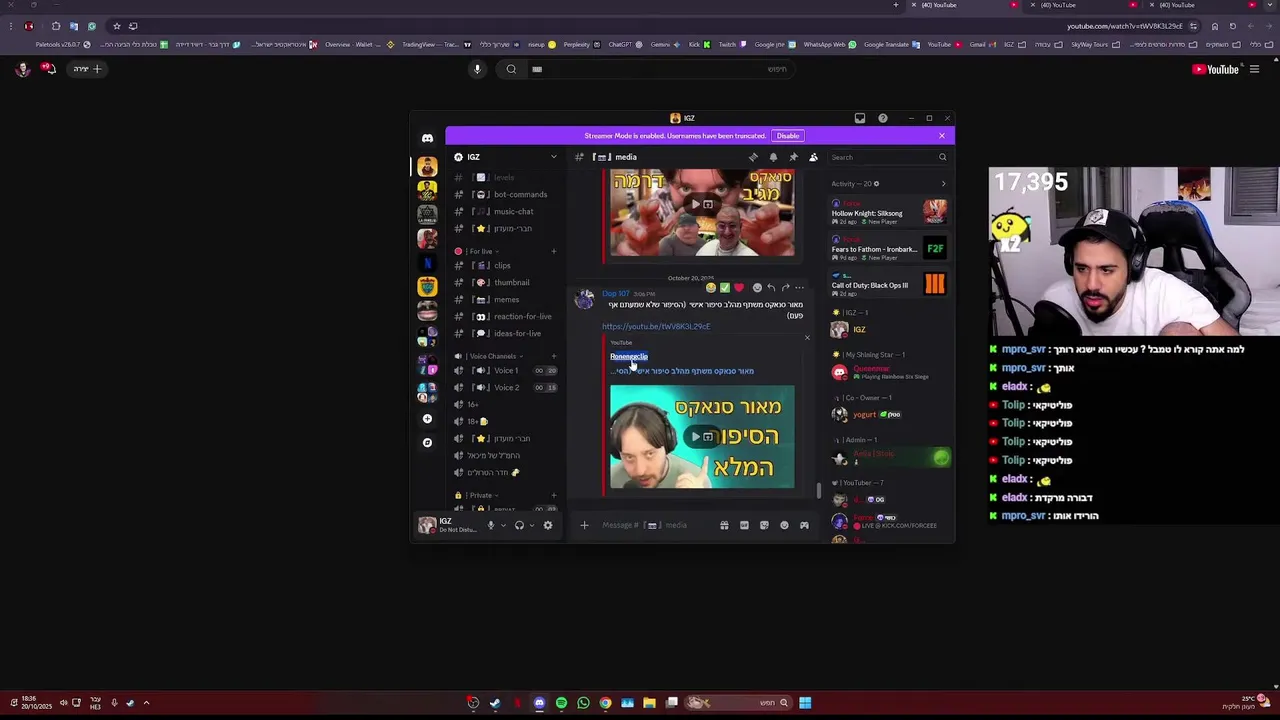Open Discord direct messages home icon
This screenshot has width=1280, height=720.
click(x=427, y=138)
